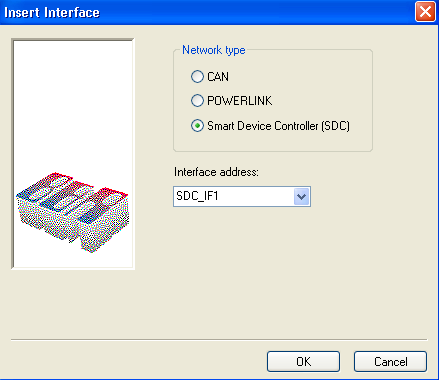Screen dimensions: 439x380
Task: Click the "CAN" label text
Action: pyautogui.click(x=218, y=77)
